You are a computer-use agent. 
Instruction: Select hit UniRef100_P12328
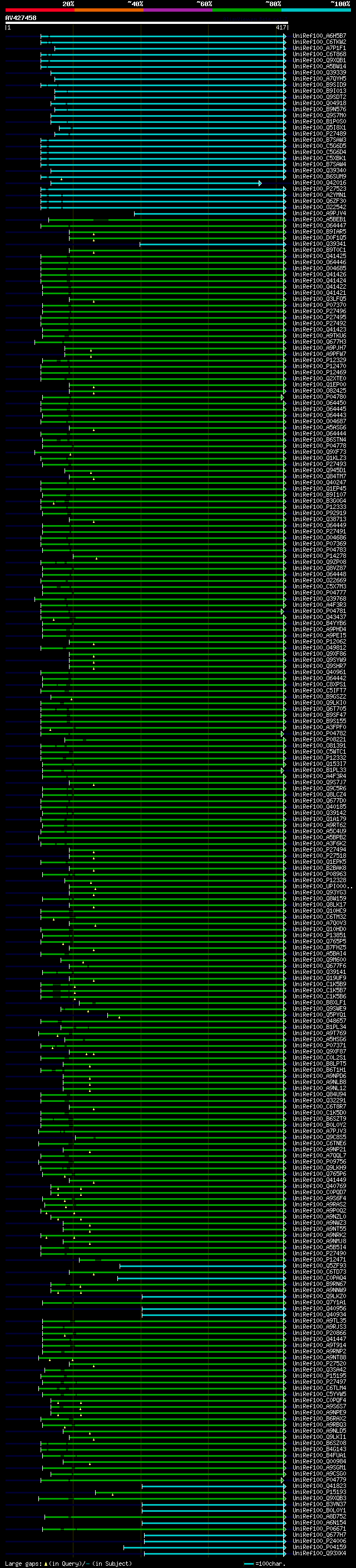click(x=319, y=879)
